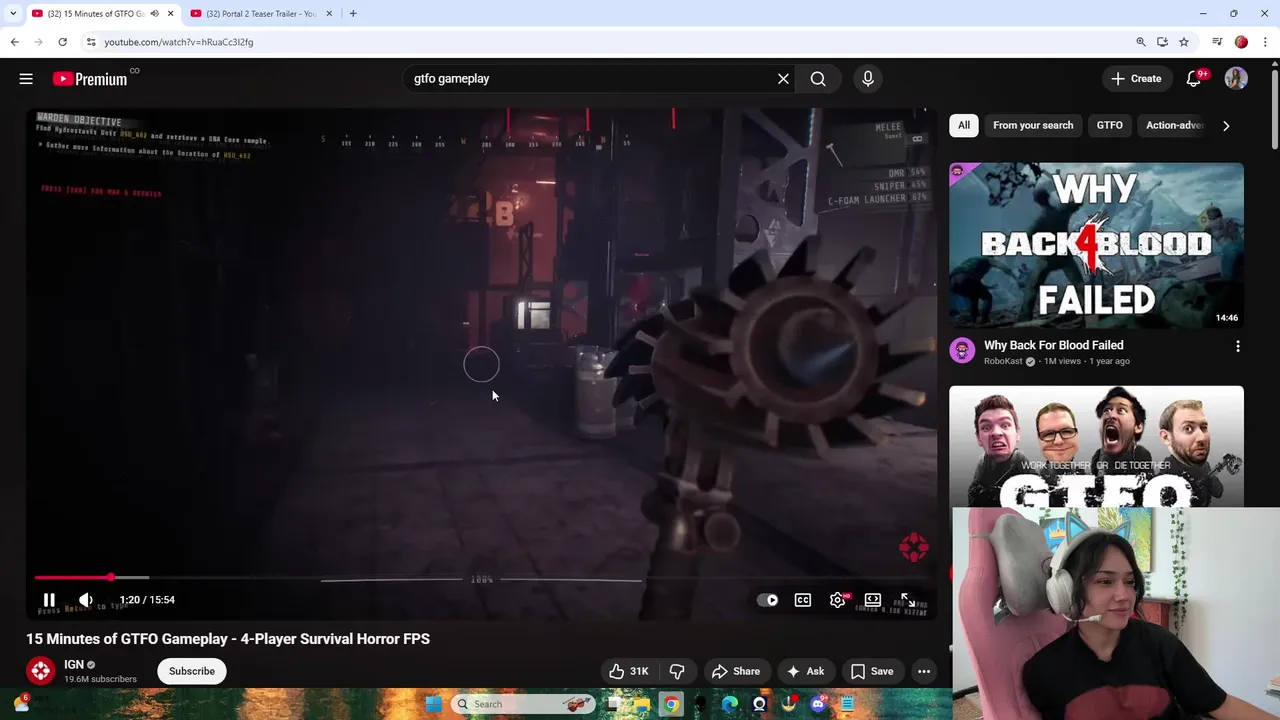Viewport: 1280px width, 720px height.
Task: Open the Create menu
Action: (x=1136, y=79)
